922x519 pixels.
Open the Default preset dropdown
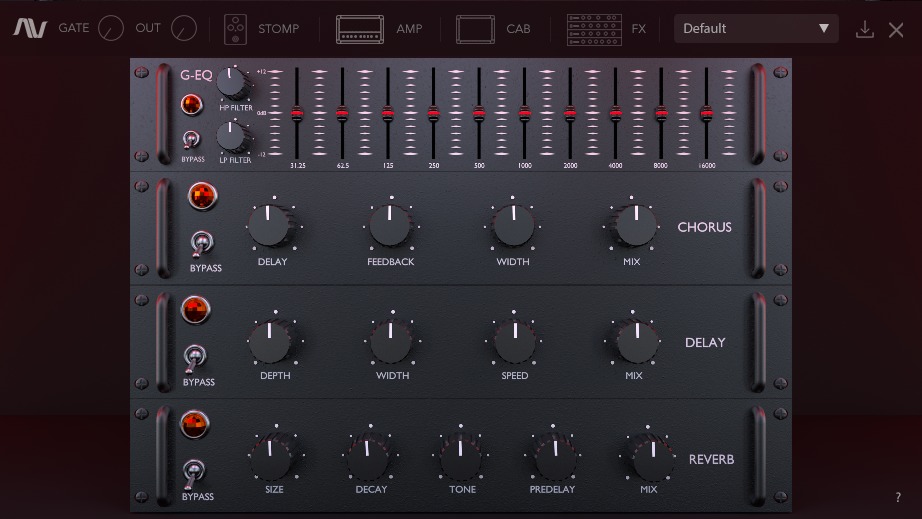point(756,28)
